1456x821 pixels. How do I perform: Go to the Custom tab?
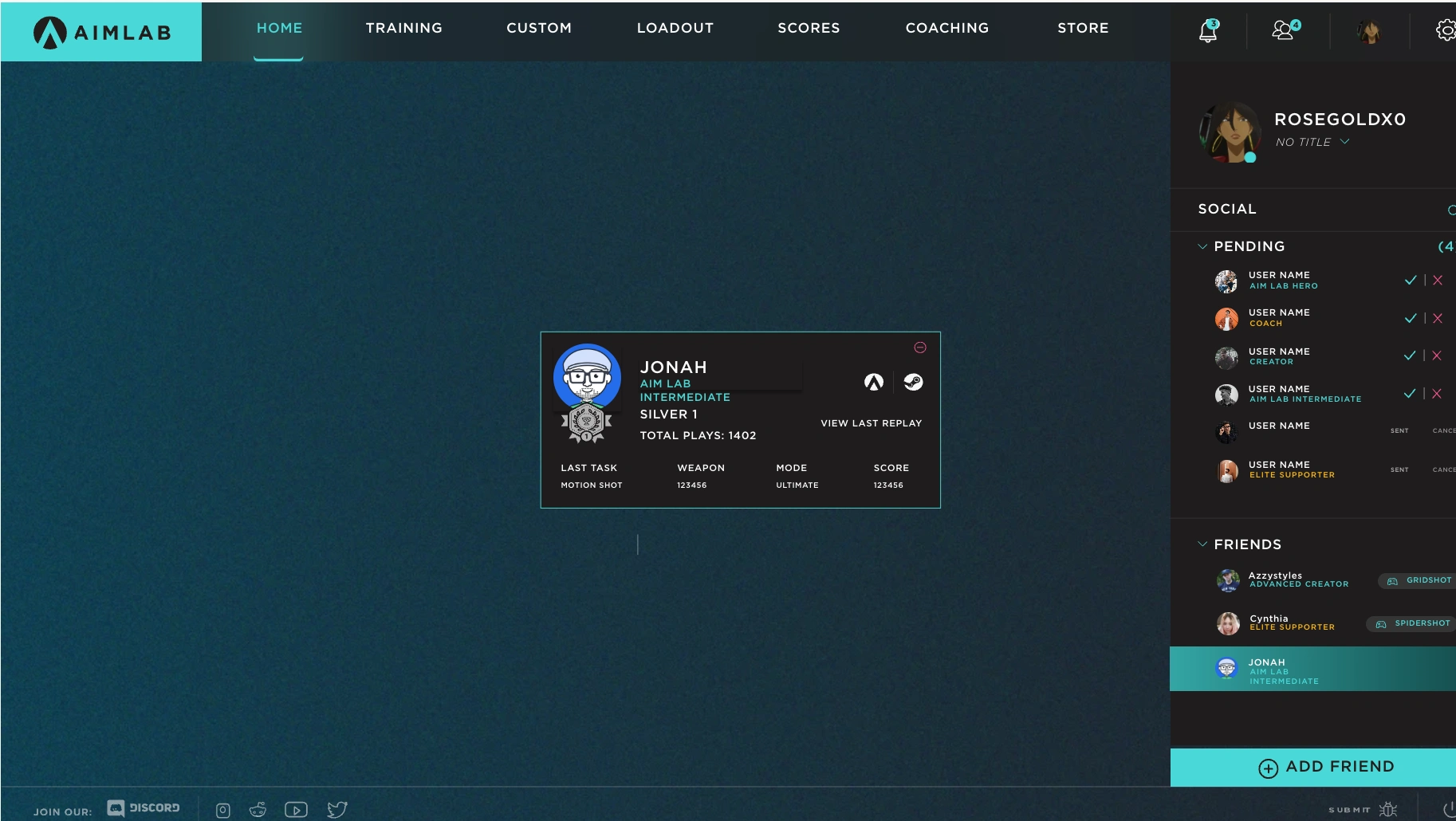coord(539,28)
